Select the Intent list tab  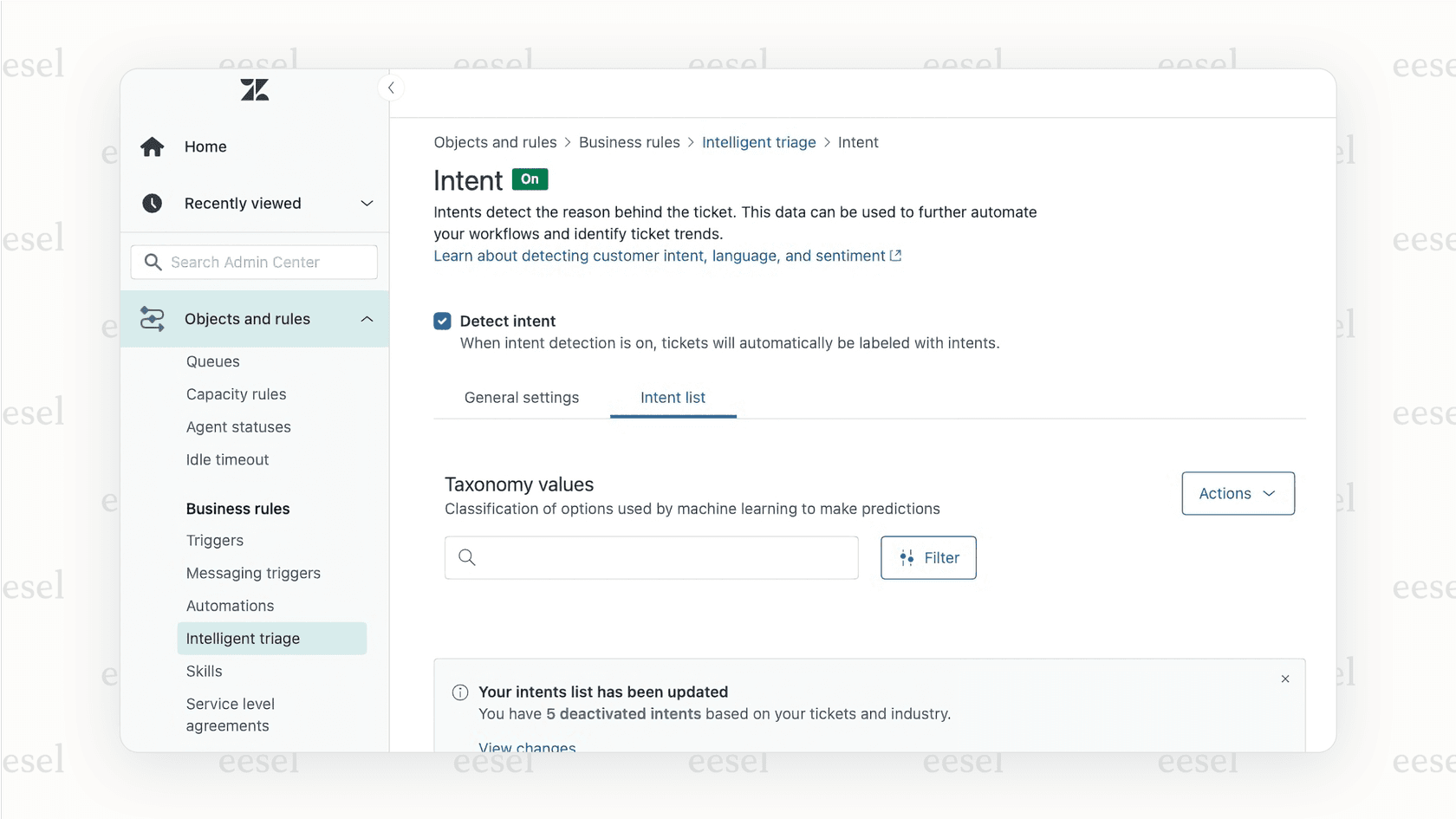click(x=673, y=397)
